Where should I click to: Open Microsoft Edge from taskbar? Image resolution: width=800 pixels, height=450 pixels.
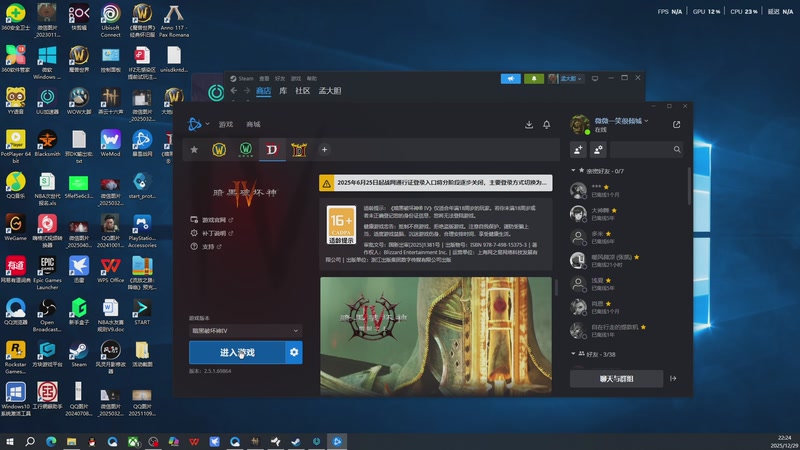tap(51, 441)
